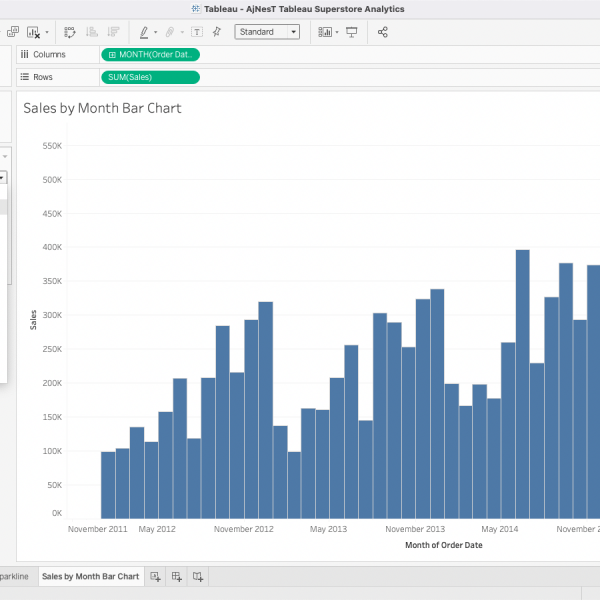Click the New Story icon
The image size is (600, 600).
click(198, 577)
